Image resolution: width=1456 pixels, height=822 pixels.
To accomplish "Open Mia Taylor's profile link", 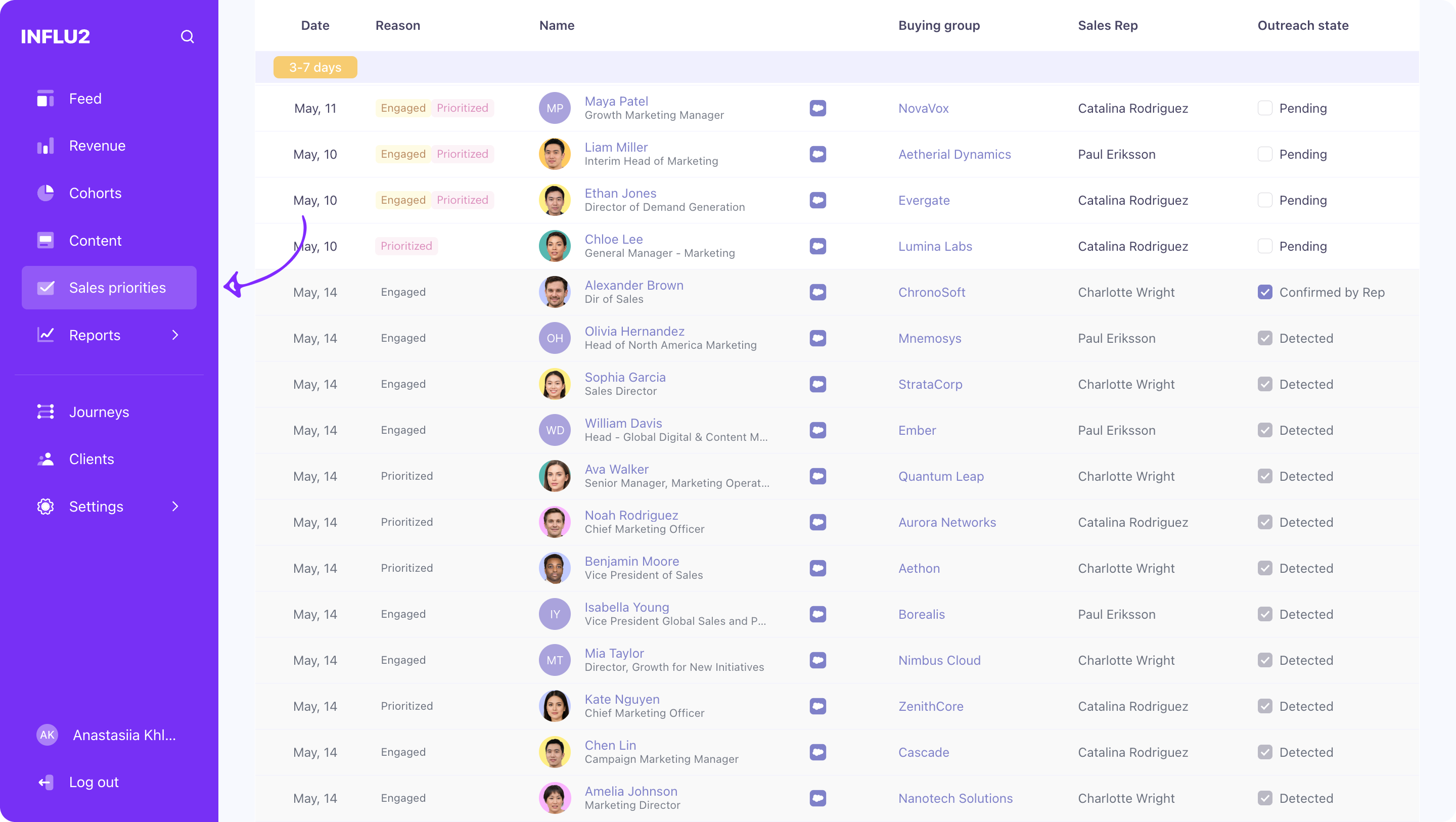I will tap(614, 653).
